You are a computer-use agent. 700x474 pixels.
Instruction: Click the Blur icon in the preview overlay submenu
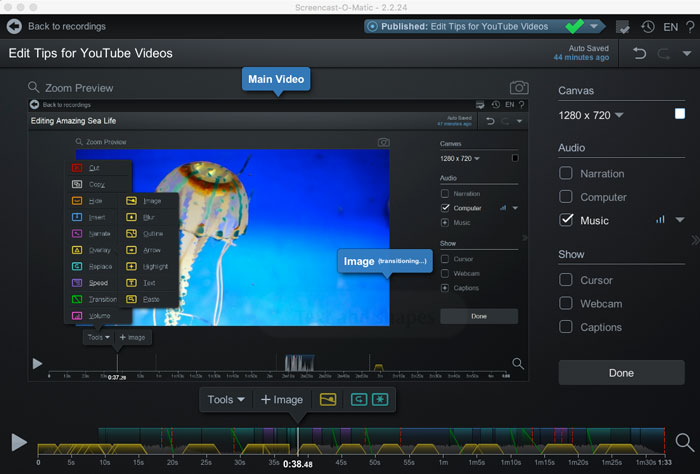tap(131, 217)
